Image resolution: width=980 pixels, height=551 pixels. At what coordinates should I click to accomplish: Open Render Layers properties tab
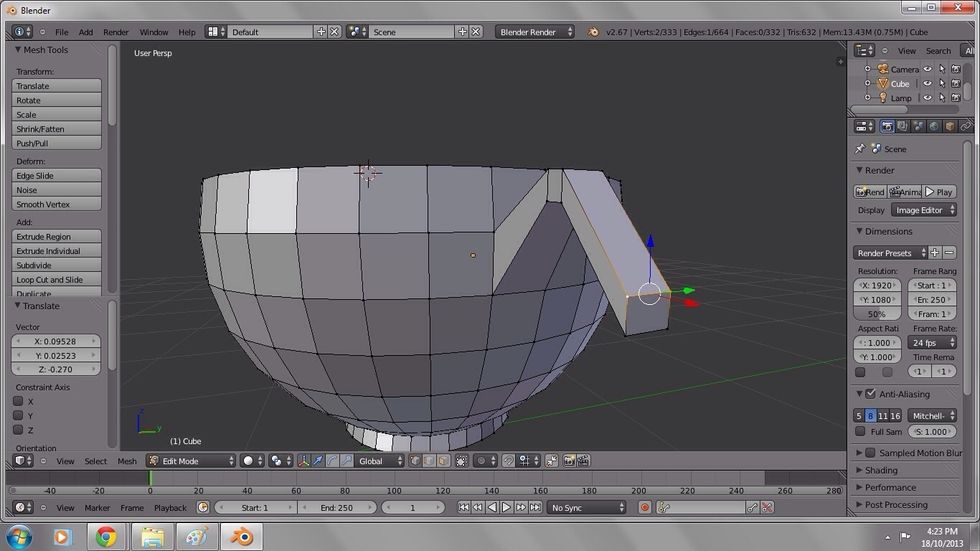click(902, 127)
